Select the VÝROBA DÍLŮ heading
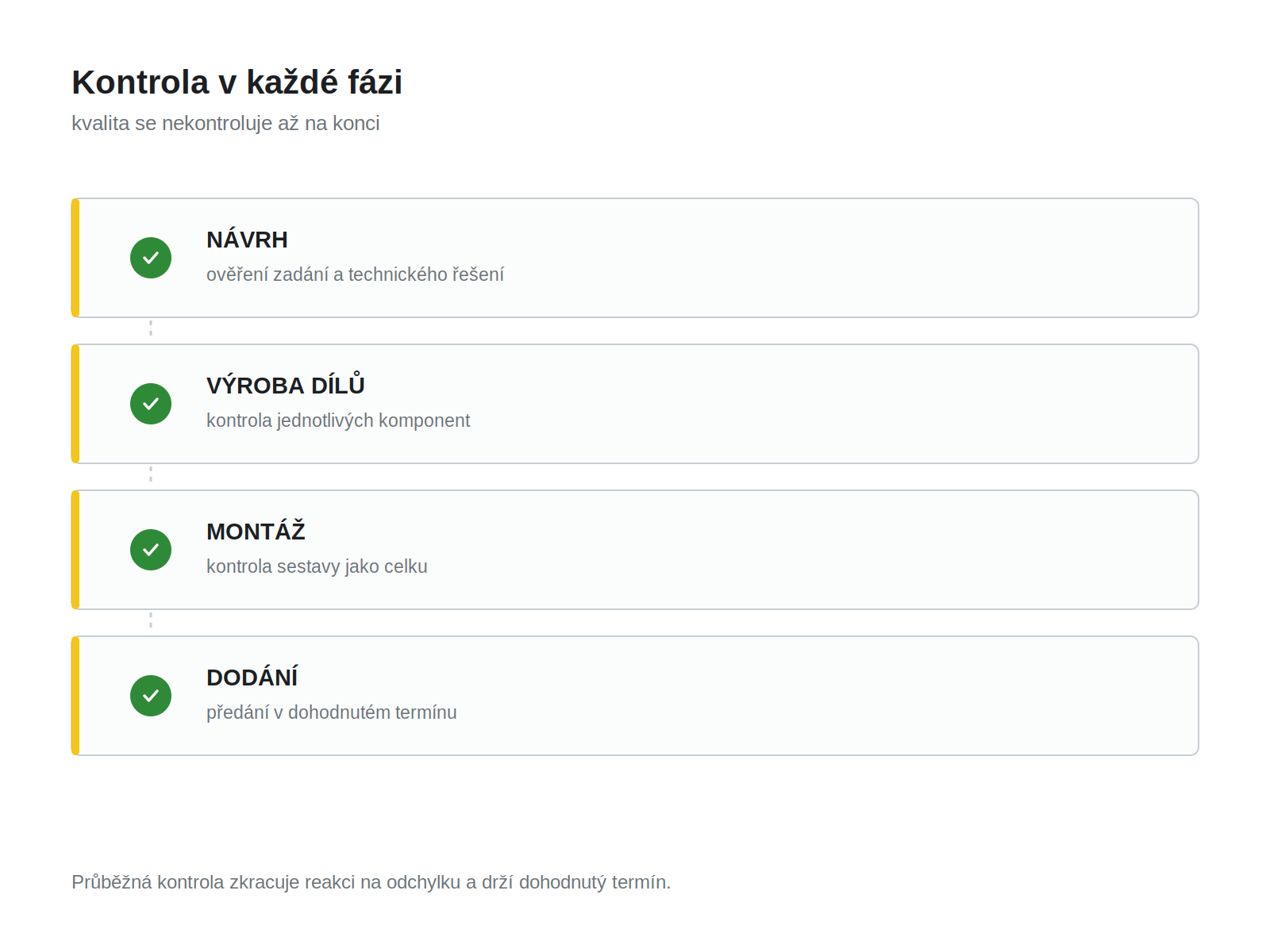This screenshot has height=952, width=1270. [286, 385]
